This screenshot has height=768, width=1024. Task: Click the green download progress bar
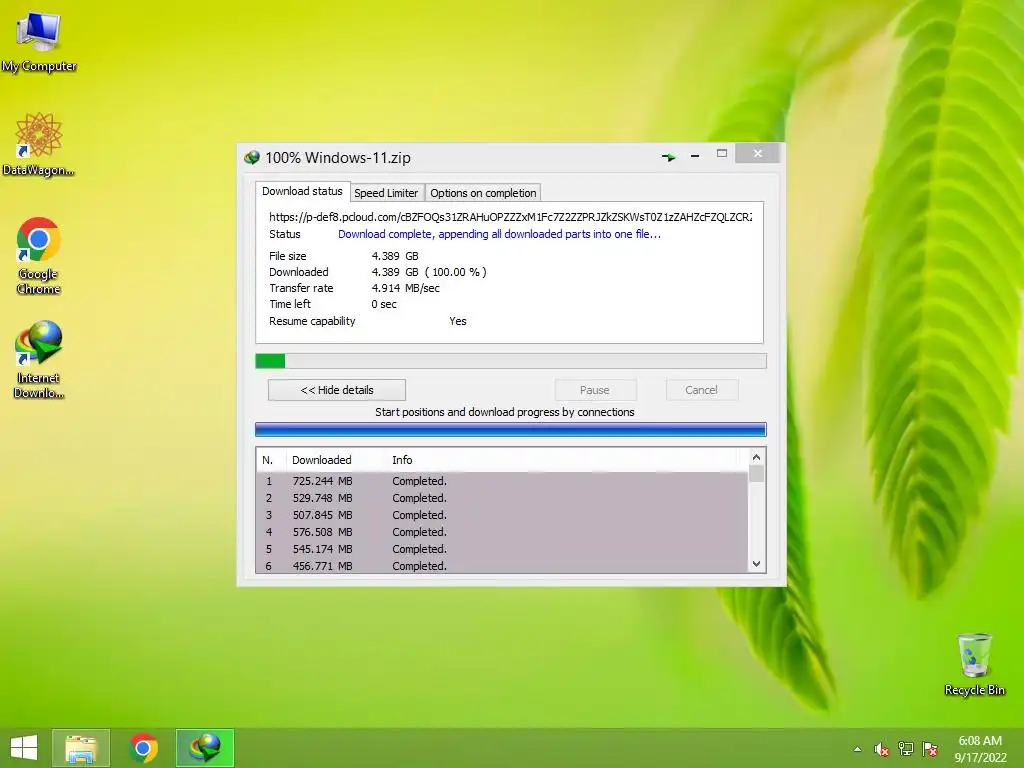511,361
